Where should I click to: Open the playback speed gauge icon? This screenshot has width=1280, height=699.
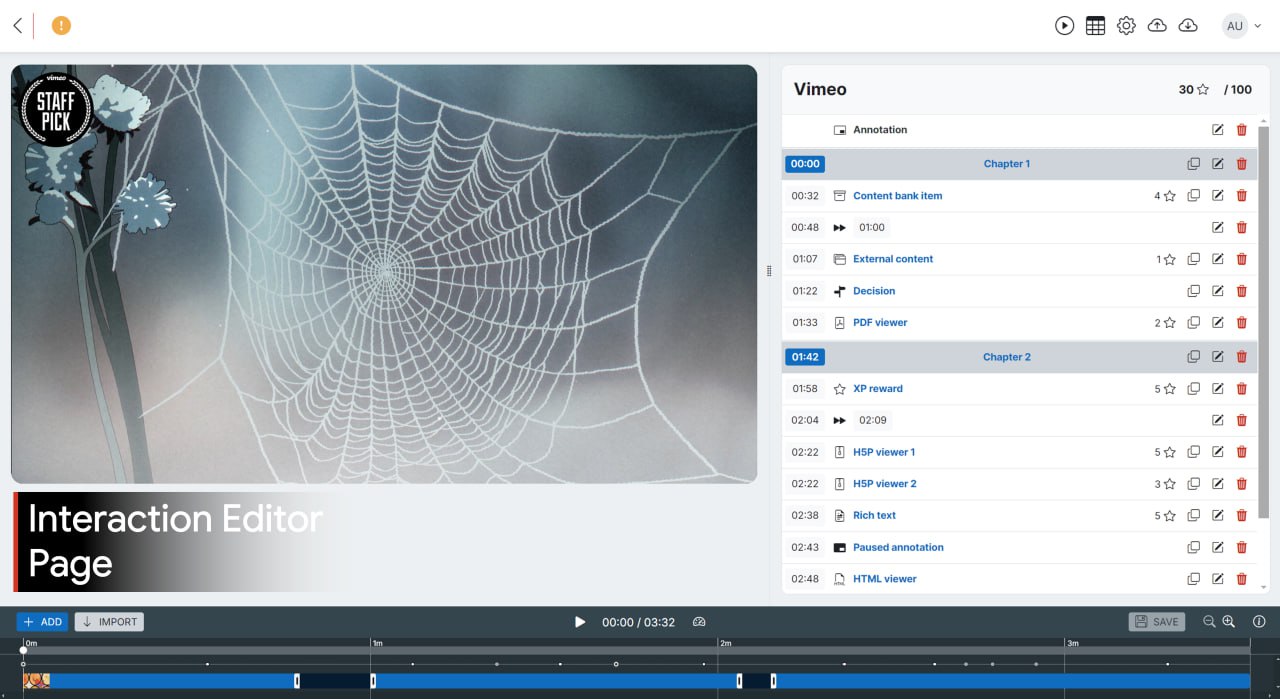point(699,622)
